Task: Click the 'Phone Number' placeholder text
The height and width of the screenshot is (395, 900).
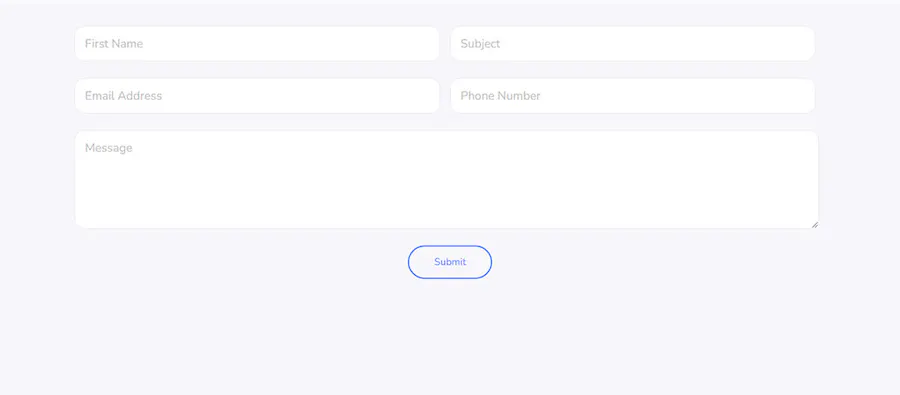Action: (500, 96)
